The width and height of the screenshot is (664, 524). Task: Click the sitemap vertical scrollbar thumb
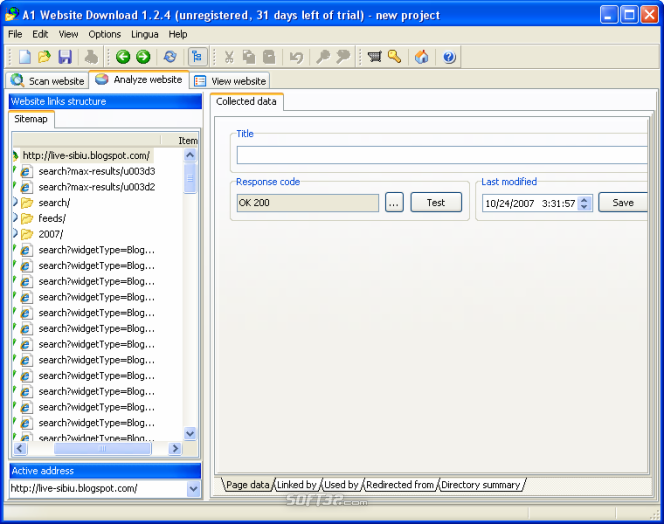tap(190, 178)
